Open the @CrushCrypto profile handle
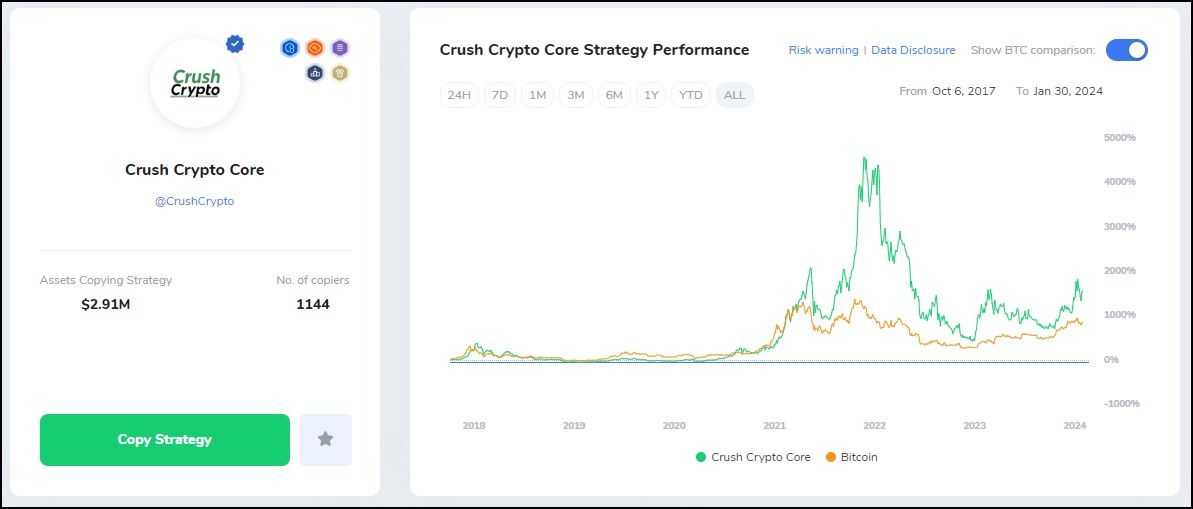Screen dimensions: 1193x509 coord(195,201)
